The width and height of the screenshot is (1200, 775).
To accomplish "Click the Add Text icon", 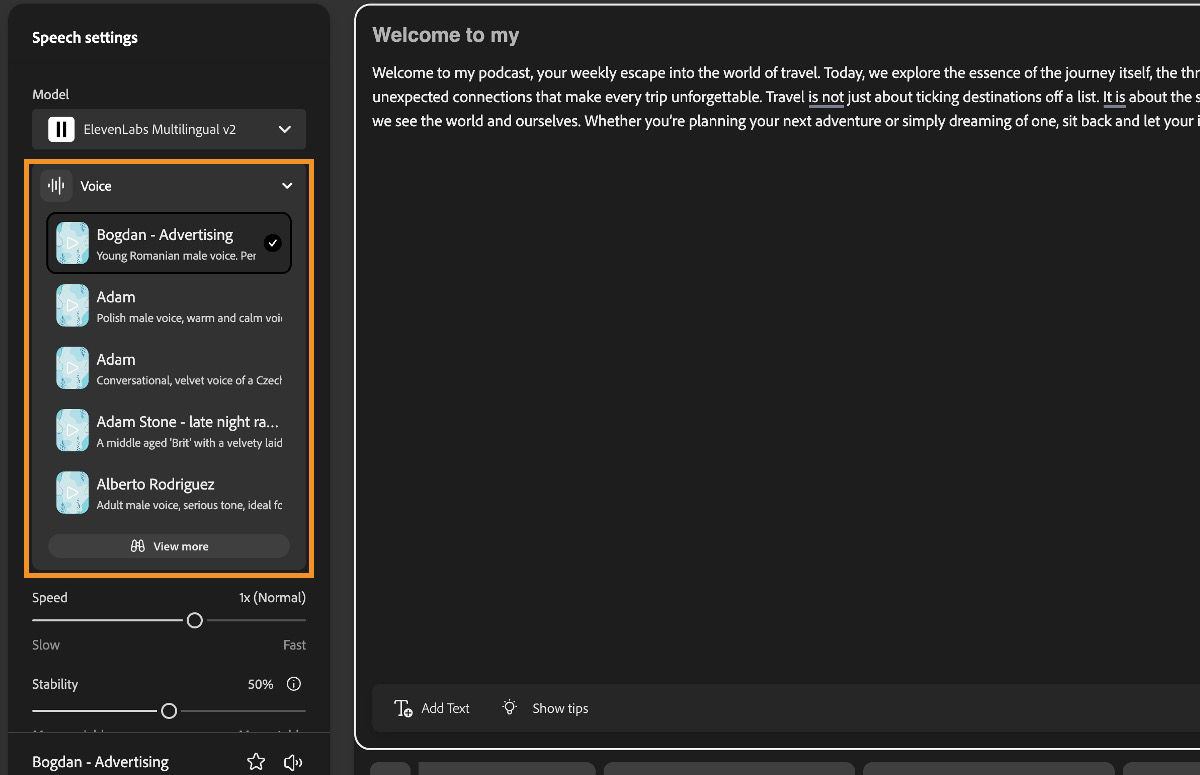I will [x=404, y=708].
